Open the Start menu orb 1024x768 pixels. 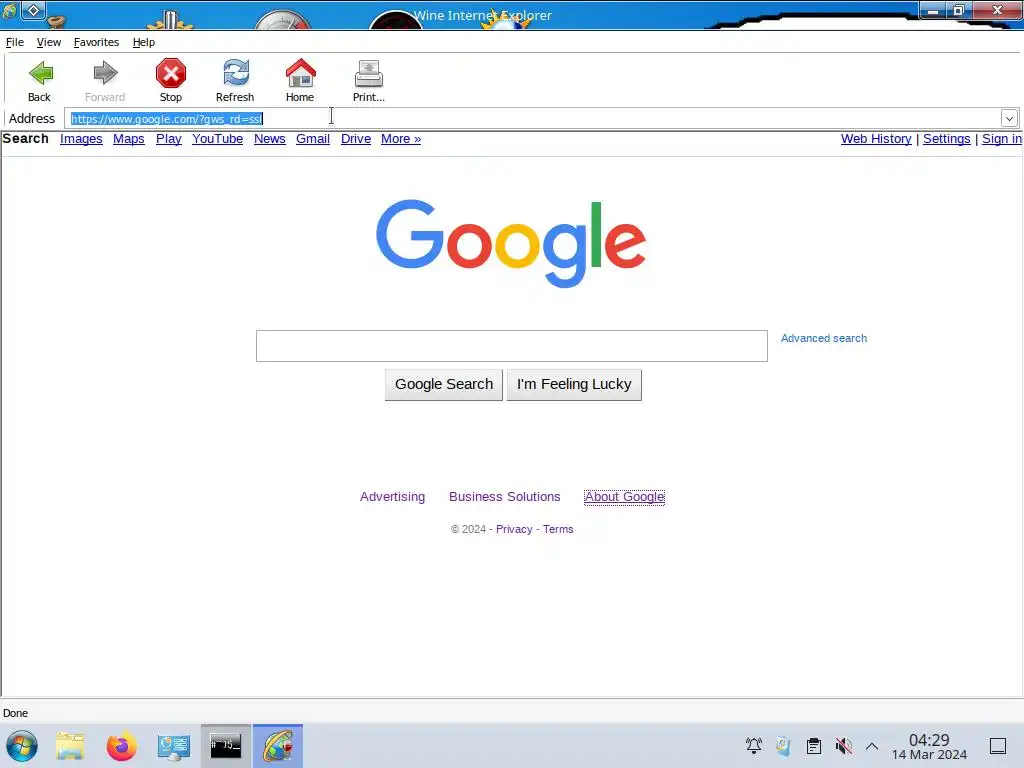click(22, 746)
